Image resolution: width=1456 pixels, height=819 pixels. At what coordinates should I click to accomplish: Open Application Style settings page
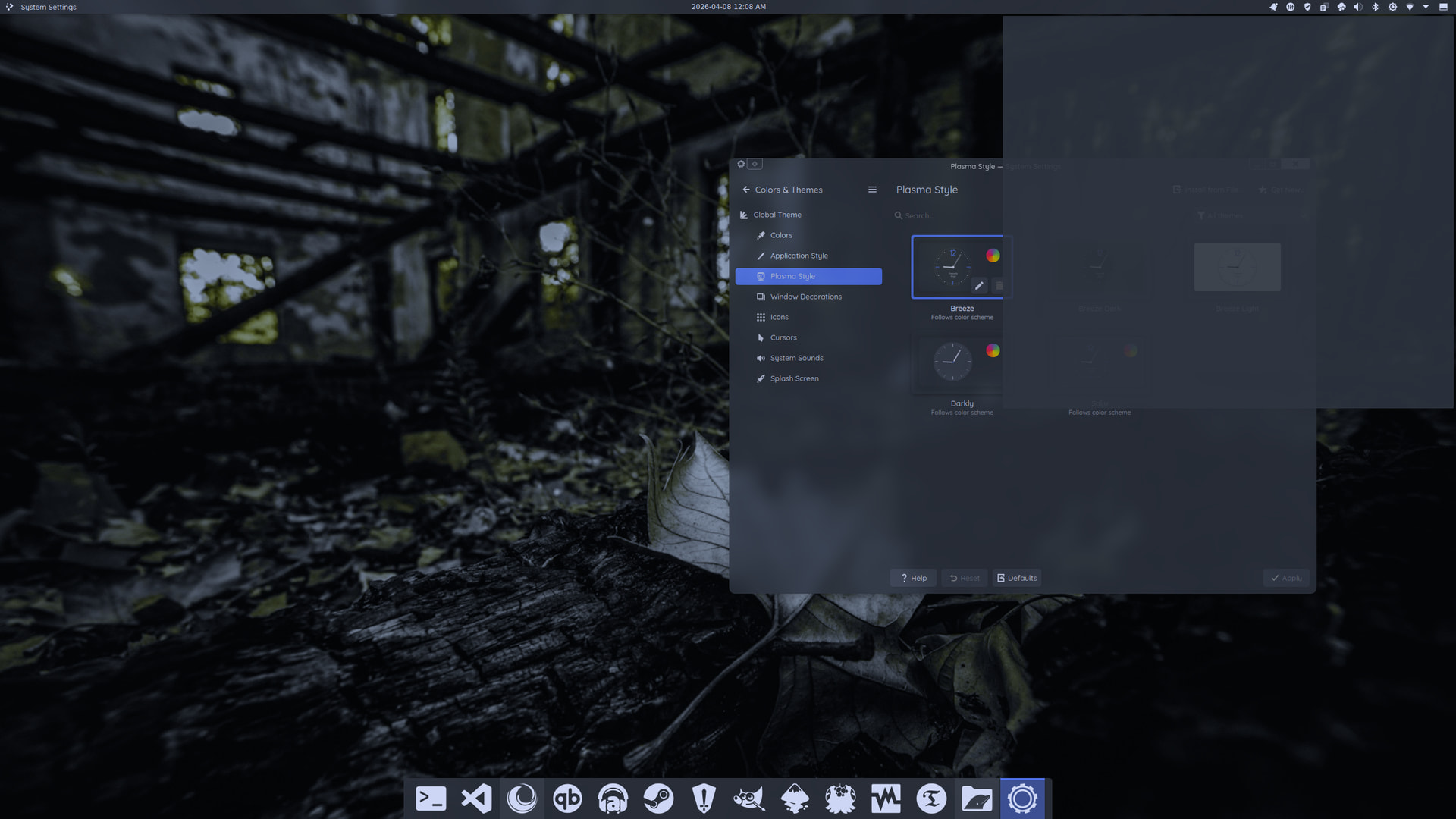799,256
